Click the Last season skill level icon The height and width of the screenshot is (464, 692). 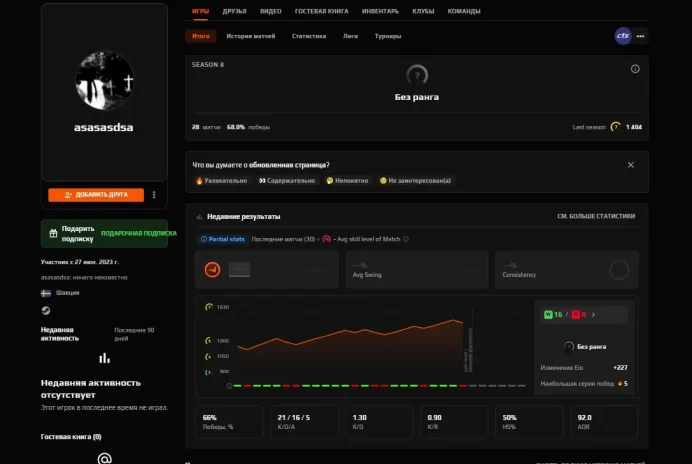[x=615, y=127]
